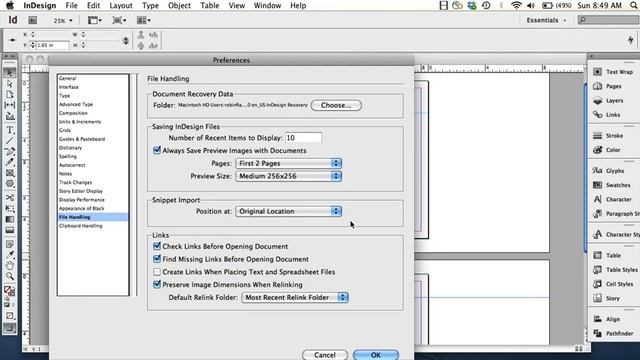Open the Object menu
The width and height of the screenshot is (640, 360).
point(179,5)
